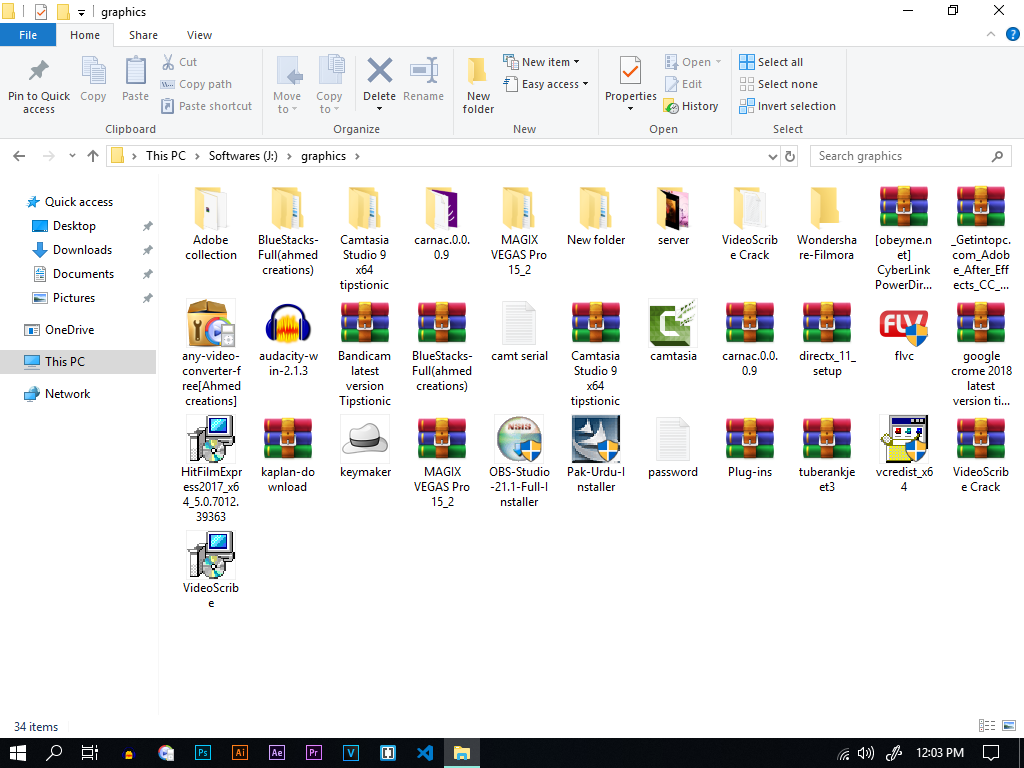Viewport: 1024px width, 768px height.
Task: Switch to the Share tab
Action: 143,34
